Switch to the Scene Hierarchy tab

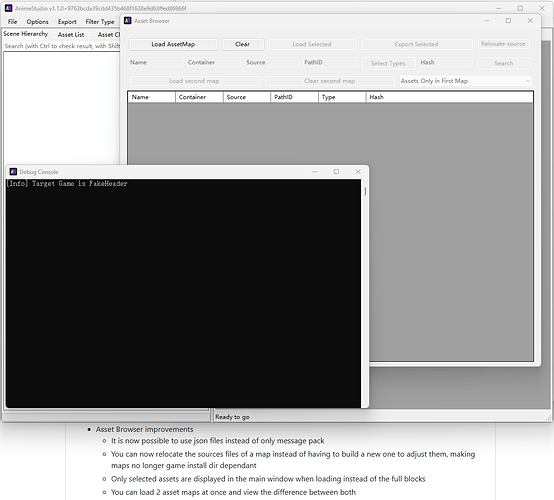pos(25,34)
